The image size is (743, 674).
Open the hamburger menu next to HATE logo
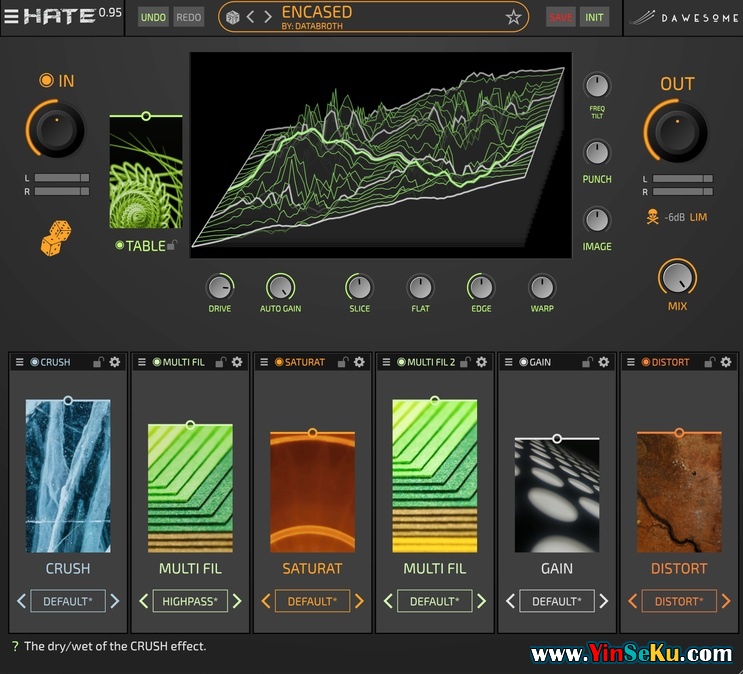(x=11, y=17)
